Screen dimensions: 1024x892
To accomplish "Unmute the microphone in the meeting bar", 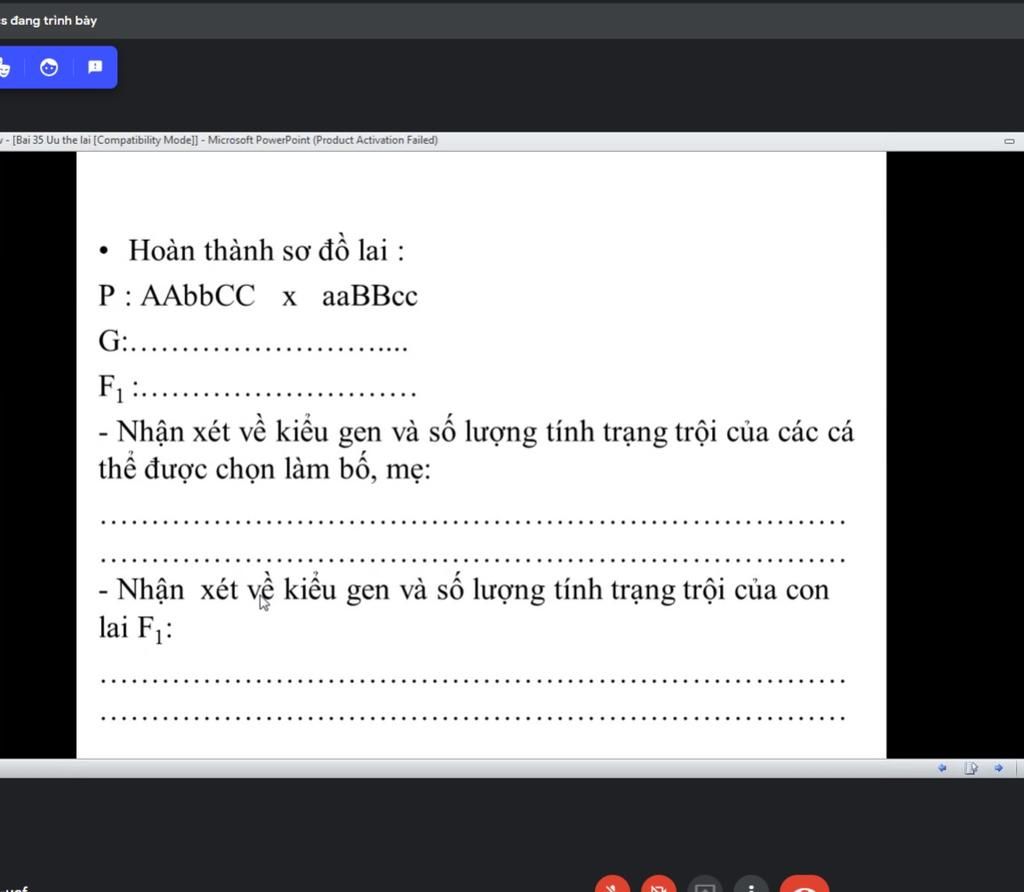I will pyautogui.click(x=613, y=884).
